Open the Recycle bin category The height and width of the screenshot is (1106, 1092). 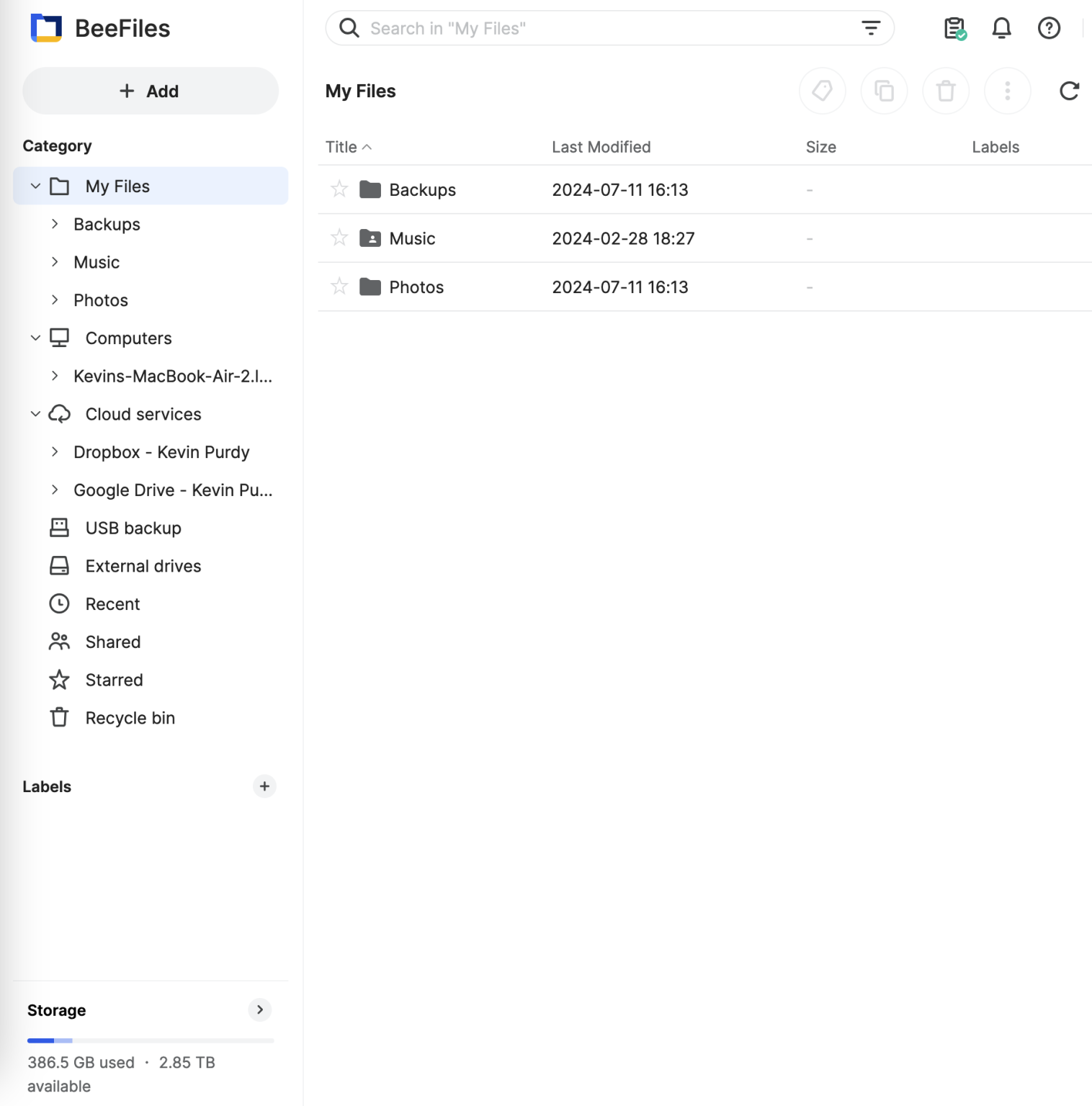pyautogui.click(x=130, y=717)
